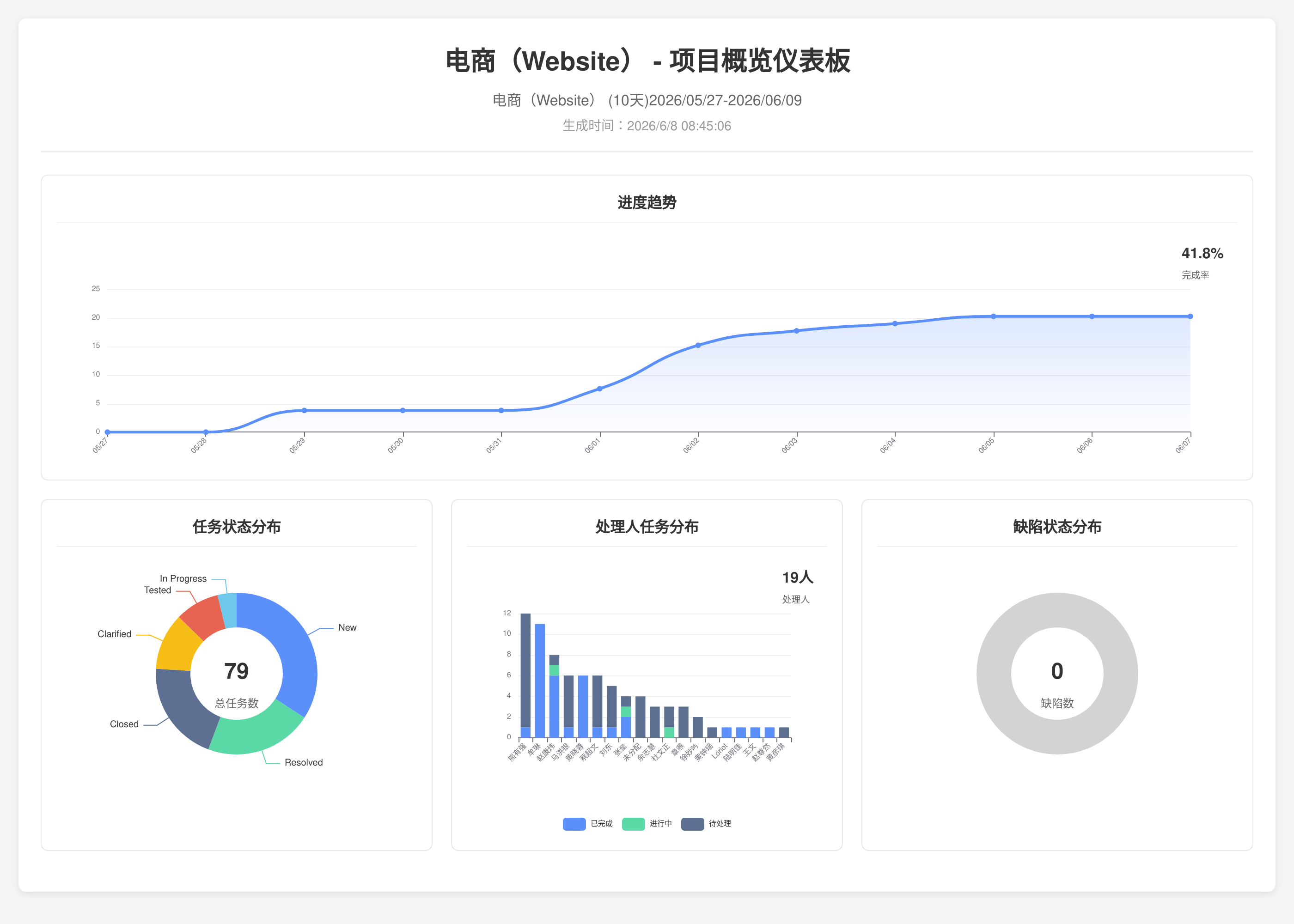Image resolution: width=1294 pixels, height=924 pixels.
Task: Toggle the 待处理 legend series
Action: (x=706, y=823)
